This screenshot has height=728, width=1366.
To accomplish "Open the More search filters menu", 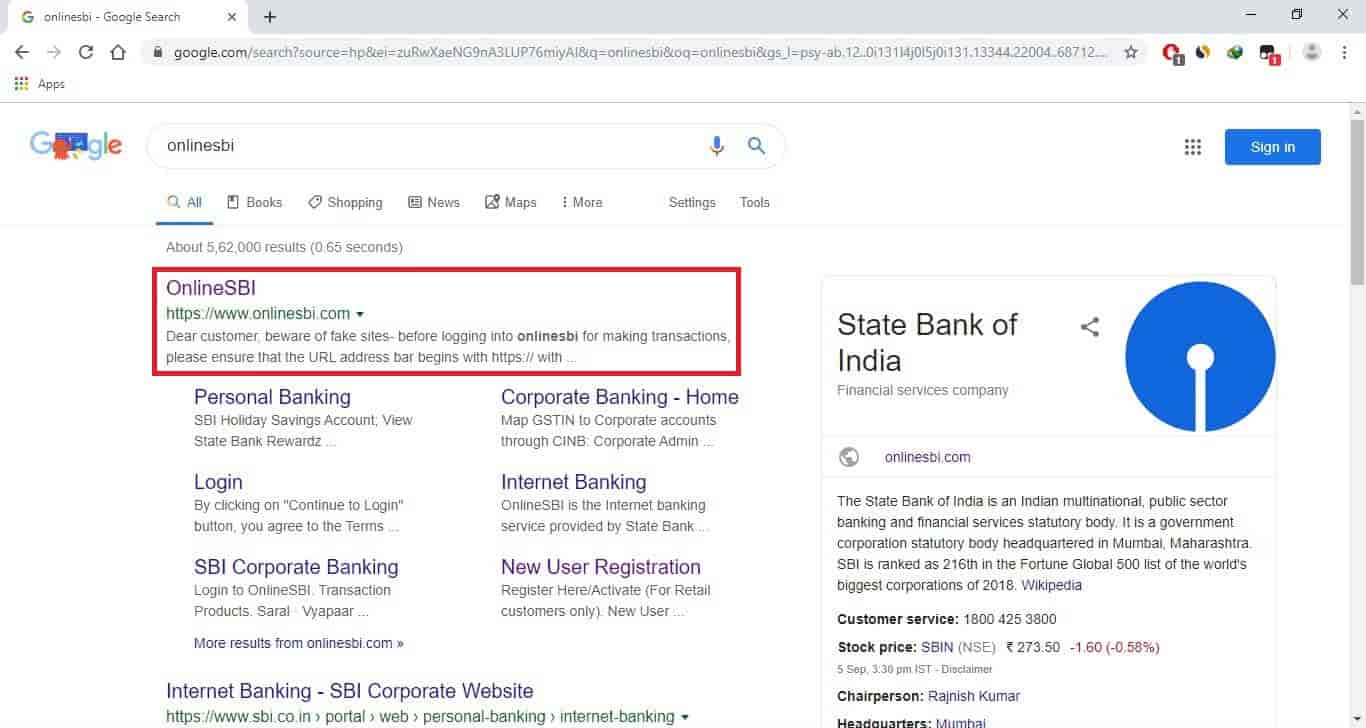I will (x=582, y=202).
